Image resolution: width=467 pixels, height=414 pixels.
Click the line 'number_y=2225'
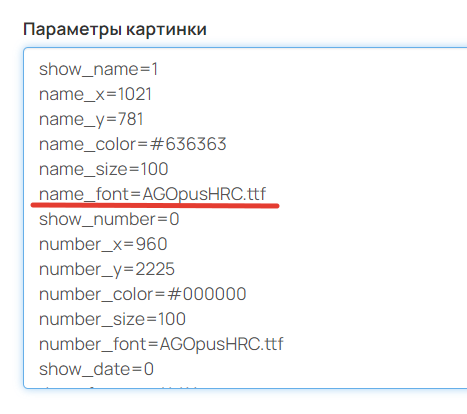[x=107, y=269]
